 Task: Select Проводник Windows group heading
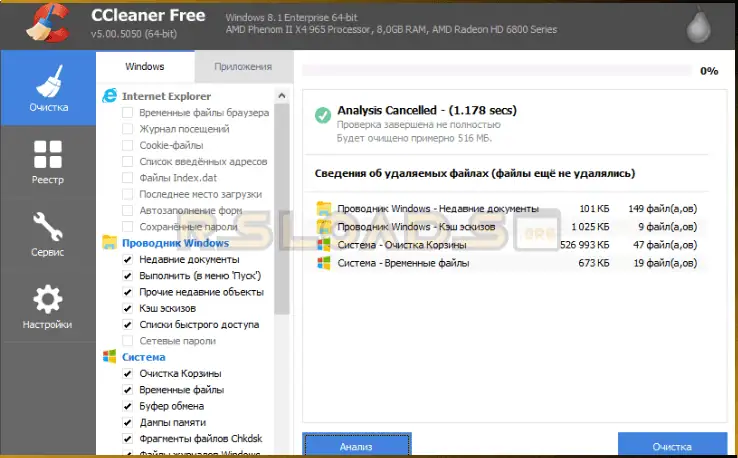[x=176, y=243]
